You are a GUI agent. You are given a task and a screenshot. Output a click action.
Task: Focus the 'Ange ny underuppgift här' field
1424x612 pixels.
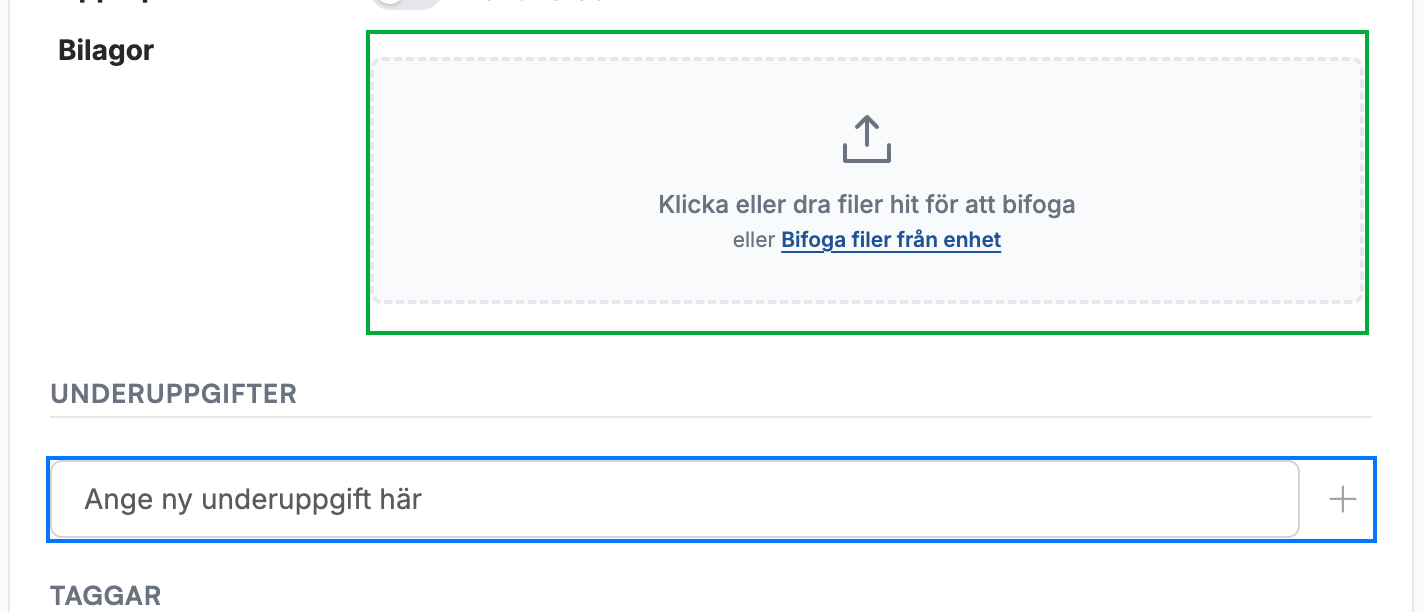pos(675,499)
